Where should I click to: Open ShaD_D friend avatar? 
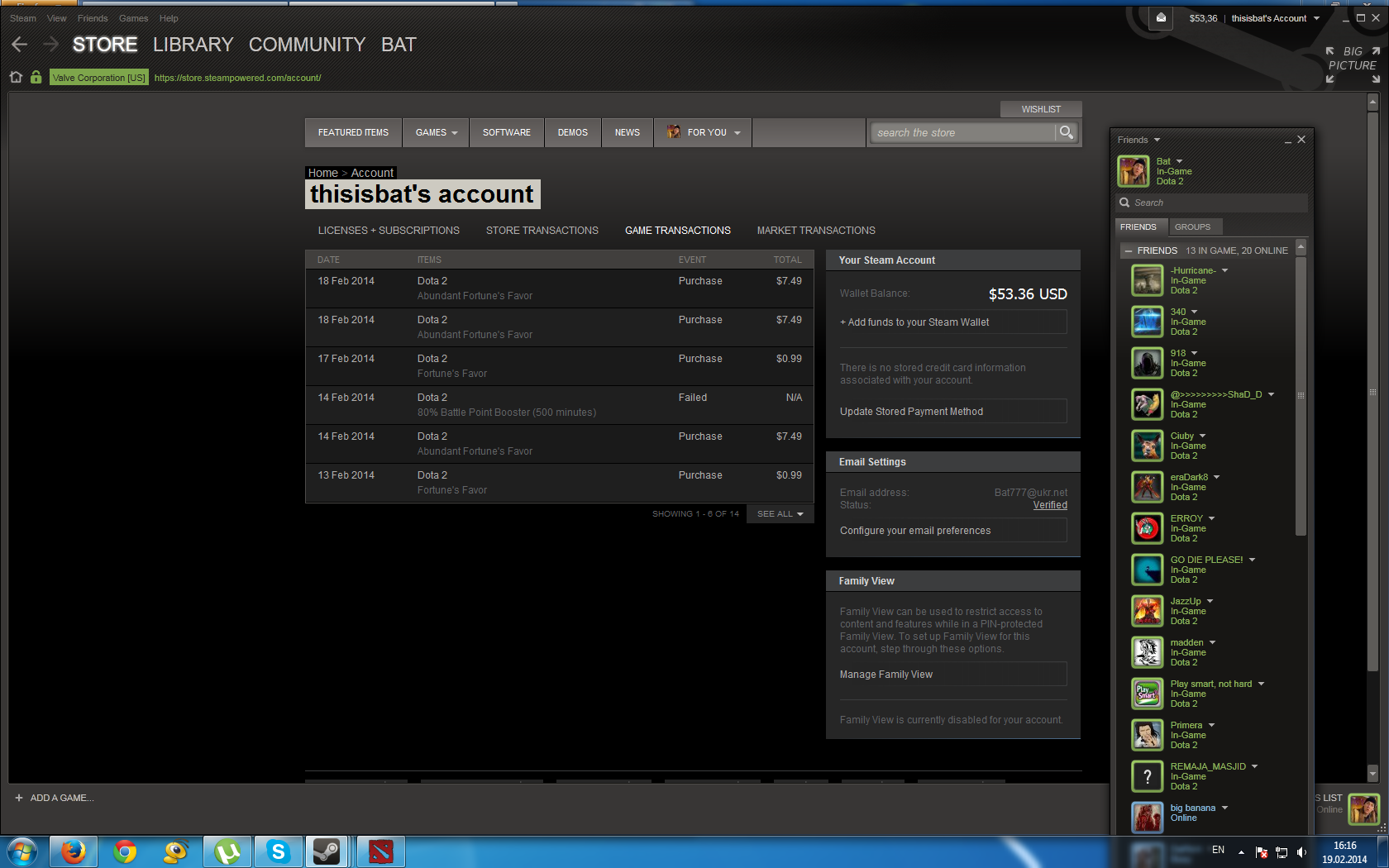click(1147, 404)
